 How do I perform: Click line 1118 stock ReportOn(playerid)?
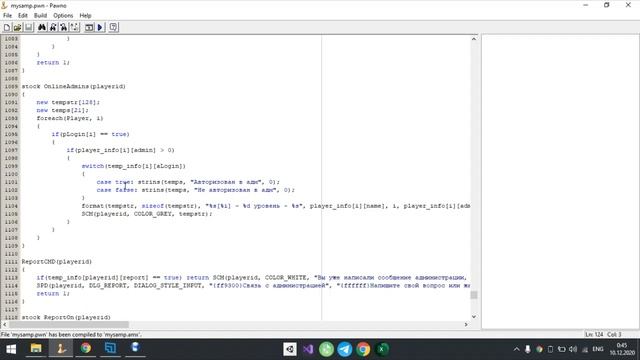tap(66, 317)
